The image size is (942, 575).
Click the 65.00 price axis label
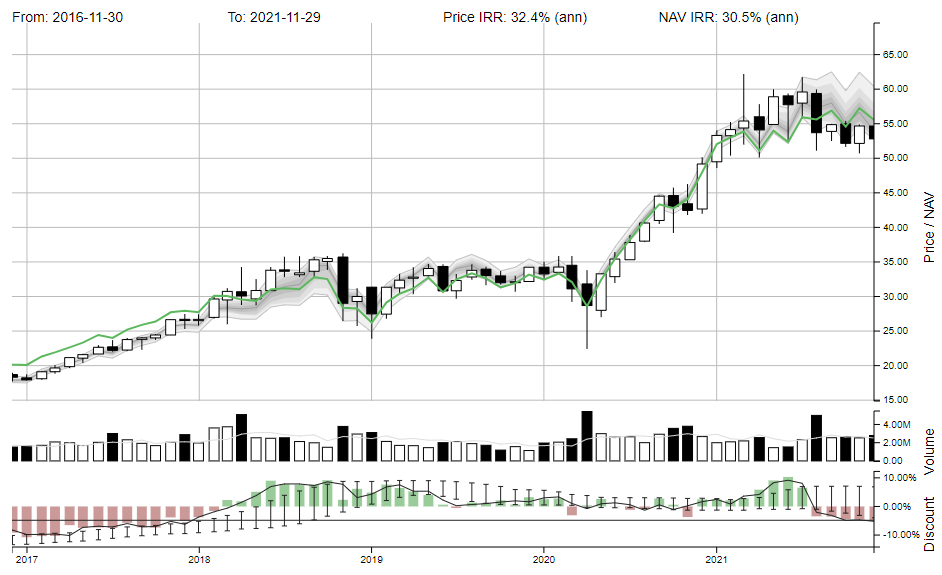coord(895,55)
